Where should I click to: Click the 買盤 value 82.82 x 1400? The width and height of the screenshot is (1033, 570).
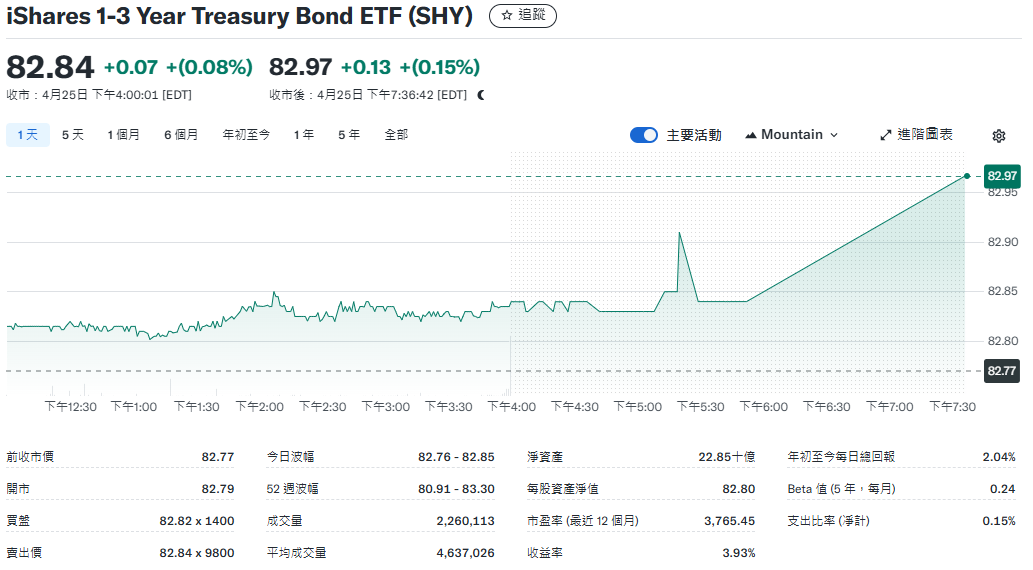(196, 521)
